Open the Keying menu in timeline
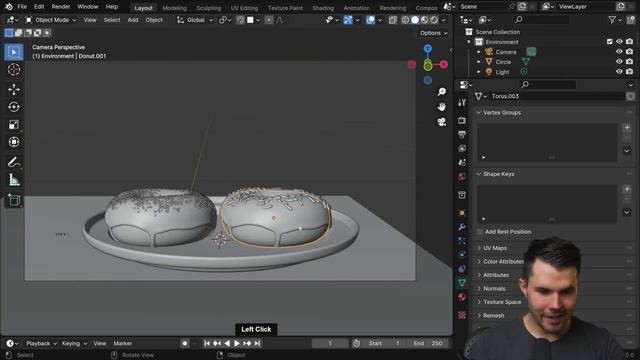This screenshot has height=360, width=640. click(x=74, y=344)
